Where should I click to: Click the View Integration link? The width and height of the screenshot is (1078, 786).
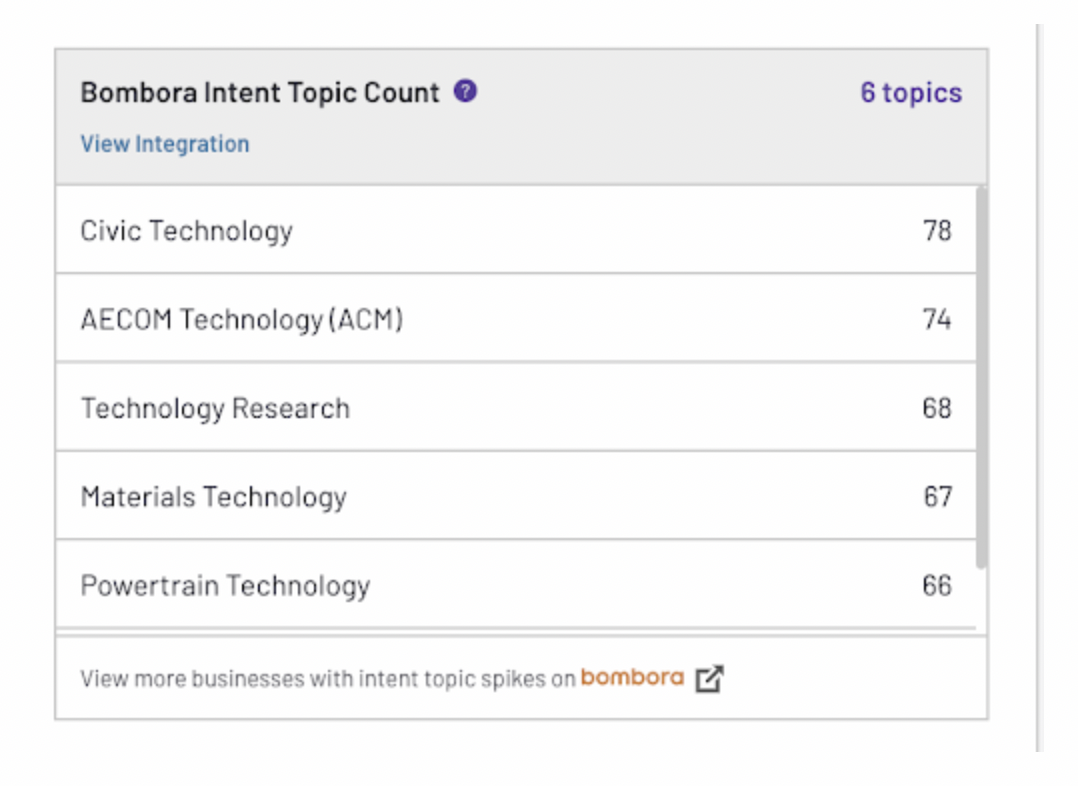pos(165,144)
